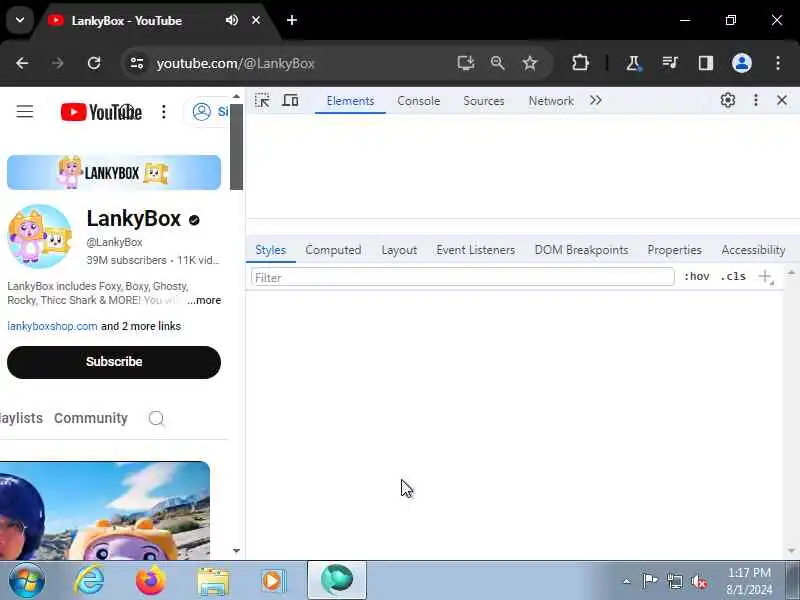Switch to the Sources panel
Screen dimensions: 800x600
[x=484, y=101]
